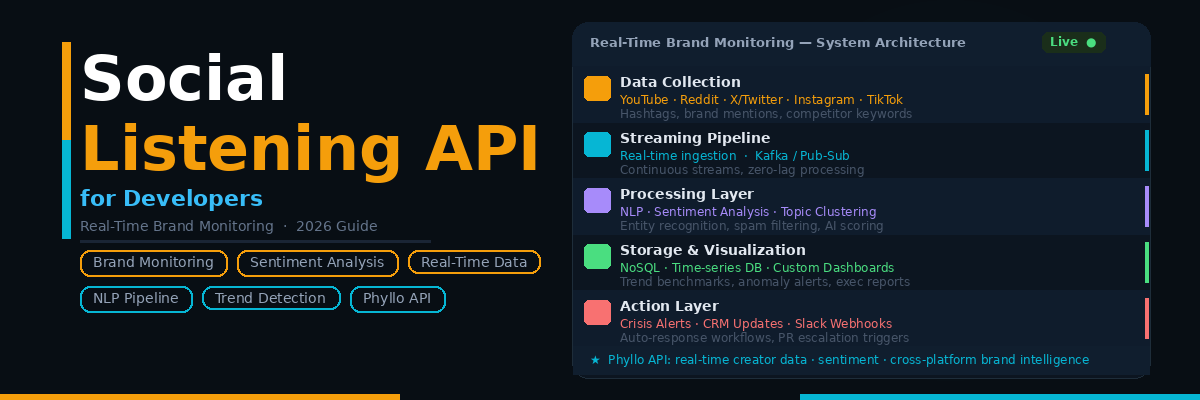The image size is (1200, 400).
Task: Click 'NoSQL · Time-series DB · Custom Dashboards' text
Action: pyautogui.click(x=757, y=268)
